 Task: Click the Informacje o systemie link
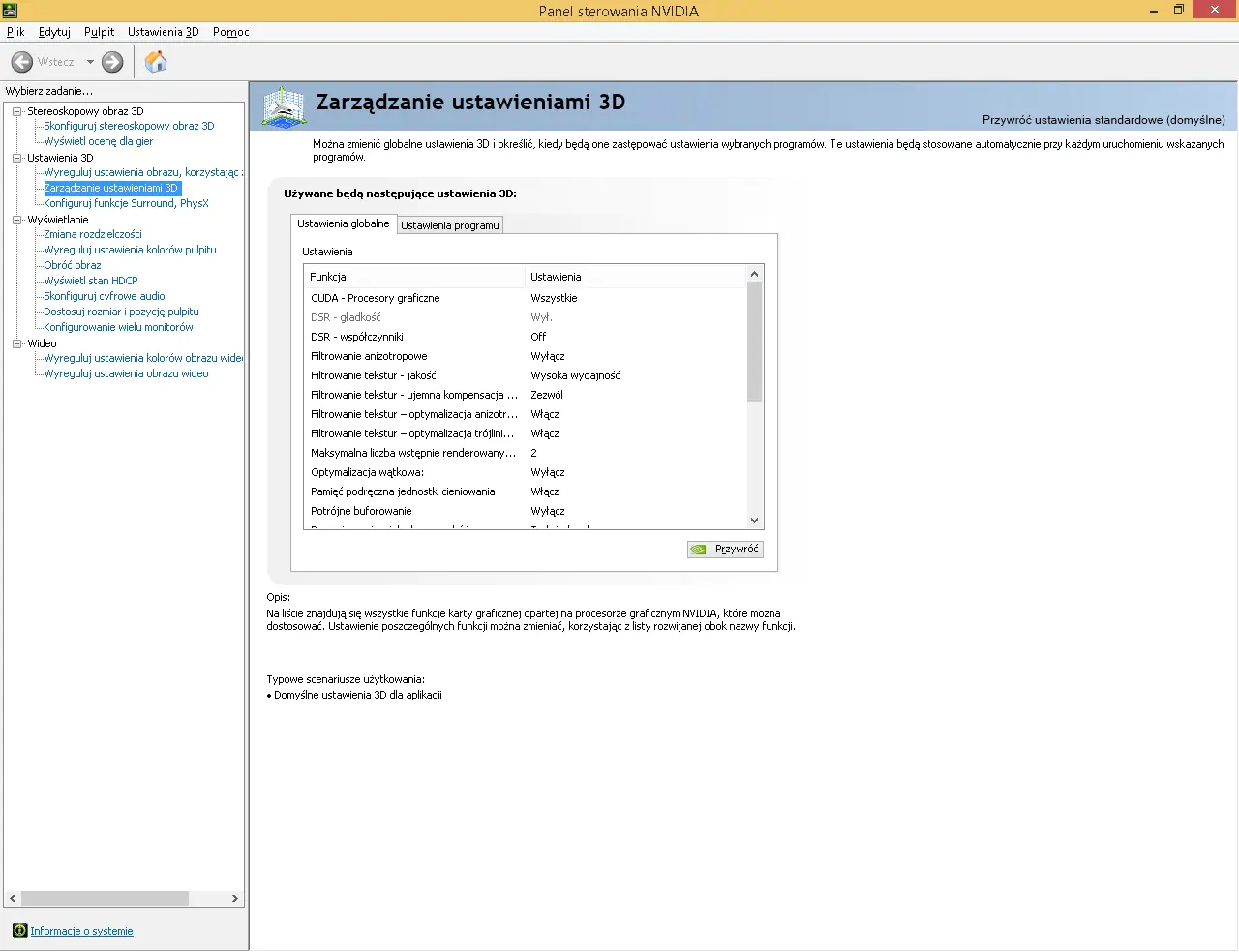[81, 931]
